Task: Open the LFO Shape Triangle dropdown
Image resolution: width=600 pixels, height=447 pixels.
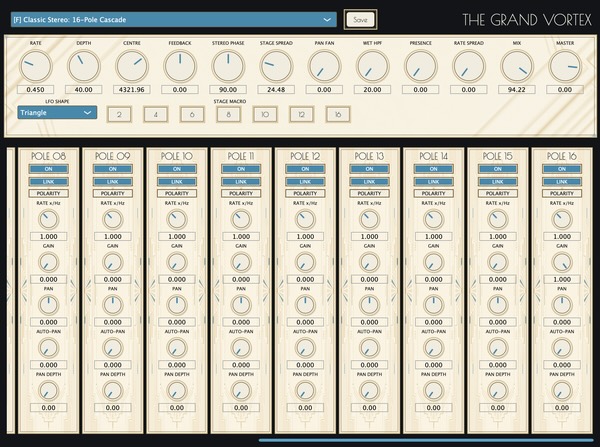Action: (57, 113)
